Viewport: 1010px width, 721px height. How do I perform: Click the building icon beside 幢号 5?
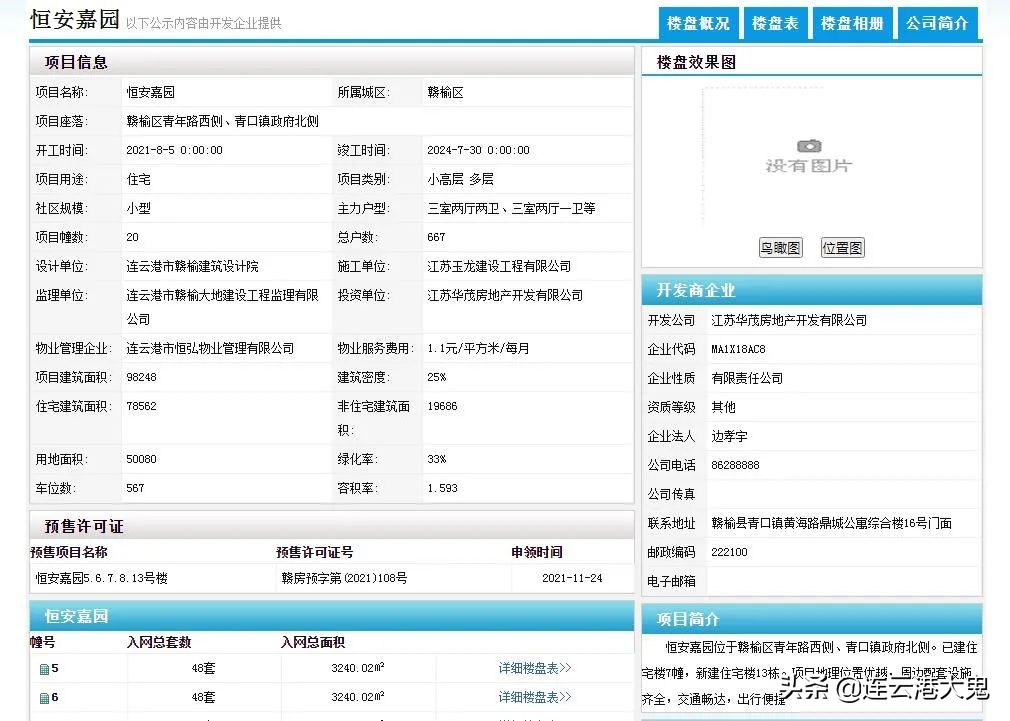[x=44, y=669]
